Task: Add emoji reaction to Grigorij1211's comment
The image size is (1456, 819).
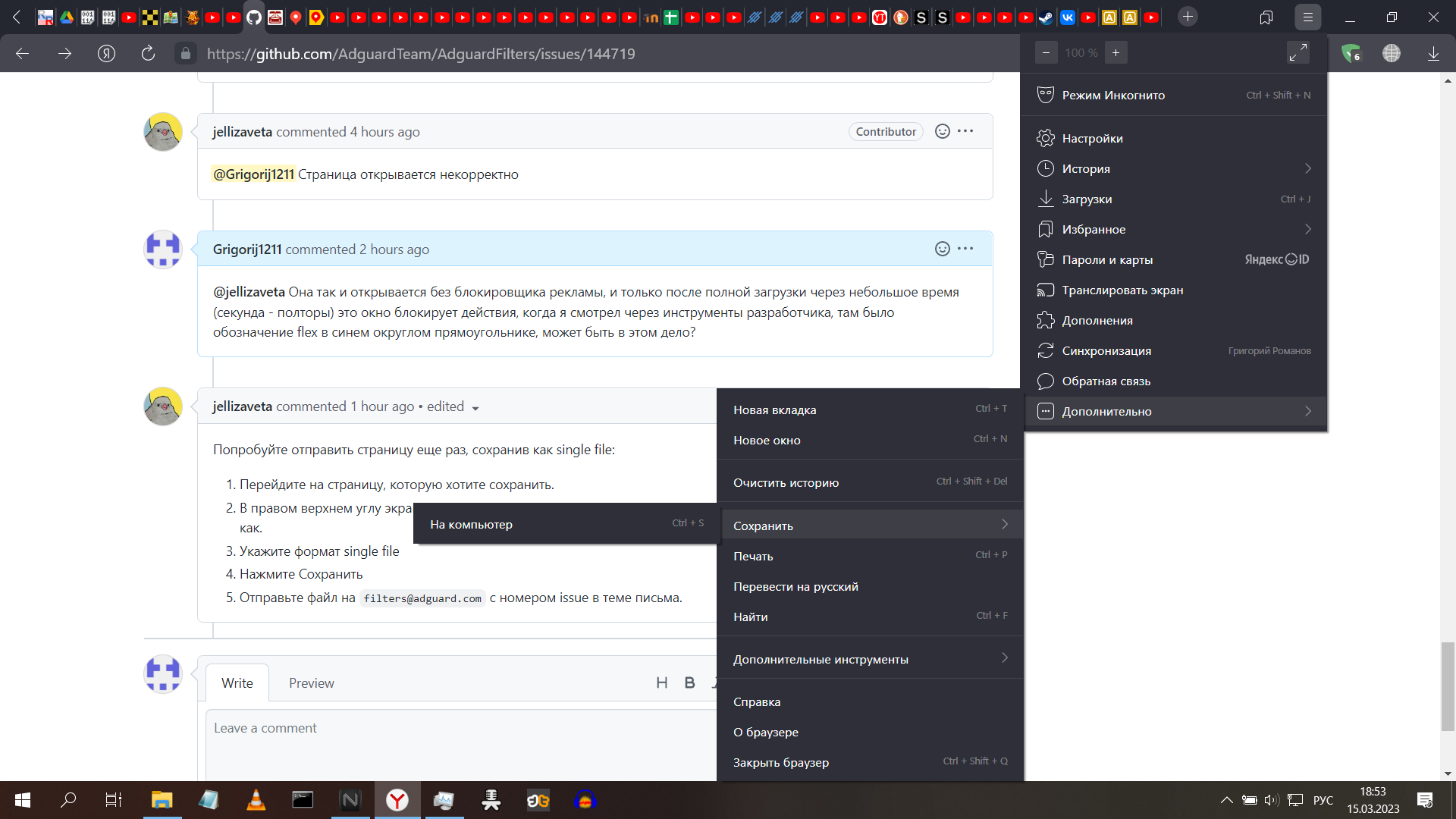Action: coord(941,248)
